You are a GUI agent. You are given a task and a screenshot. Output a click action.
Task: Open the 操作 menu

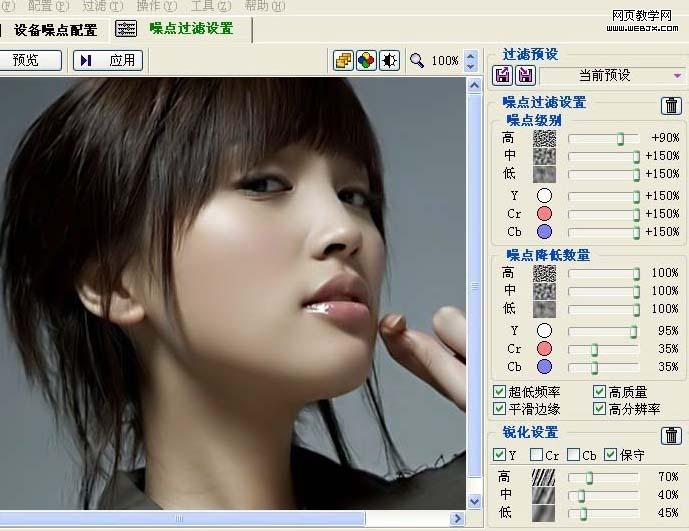(156, 6)
